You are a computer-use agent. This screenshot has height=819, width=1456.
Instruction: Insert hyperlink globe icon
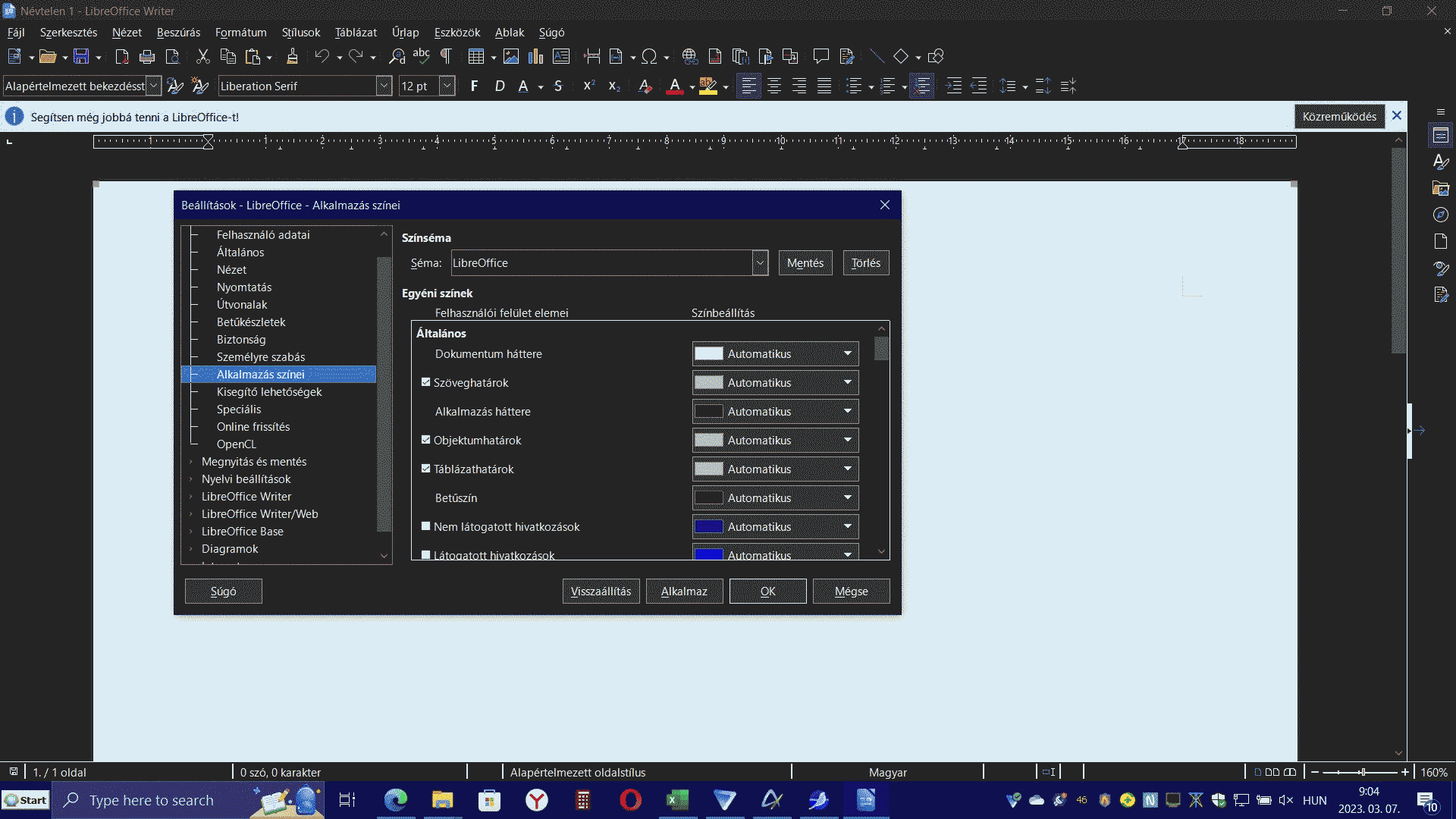tap(689, 56)
